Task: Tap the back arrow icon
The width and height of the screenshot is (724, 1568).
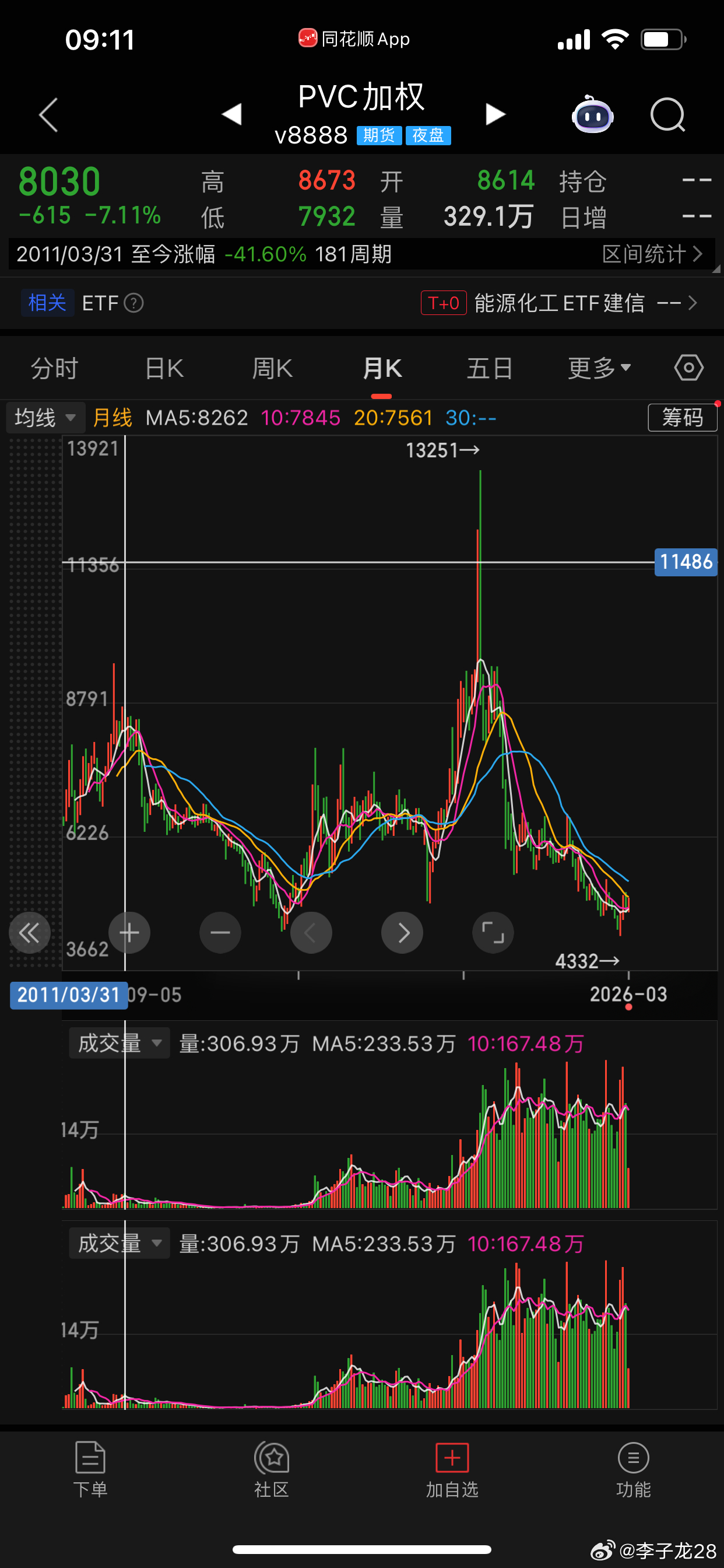Action: [48, 114]
